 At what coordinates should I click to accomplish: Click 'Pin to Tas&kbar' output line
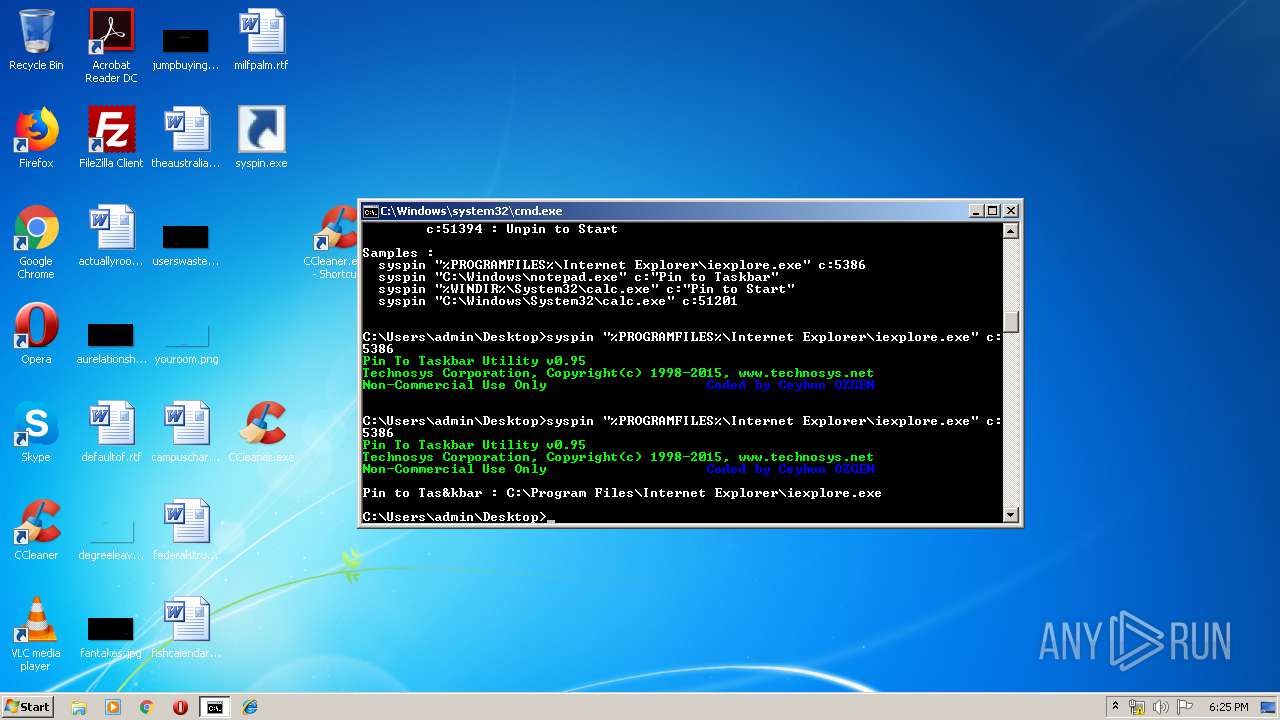tap(621, 493)
